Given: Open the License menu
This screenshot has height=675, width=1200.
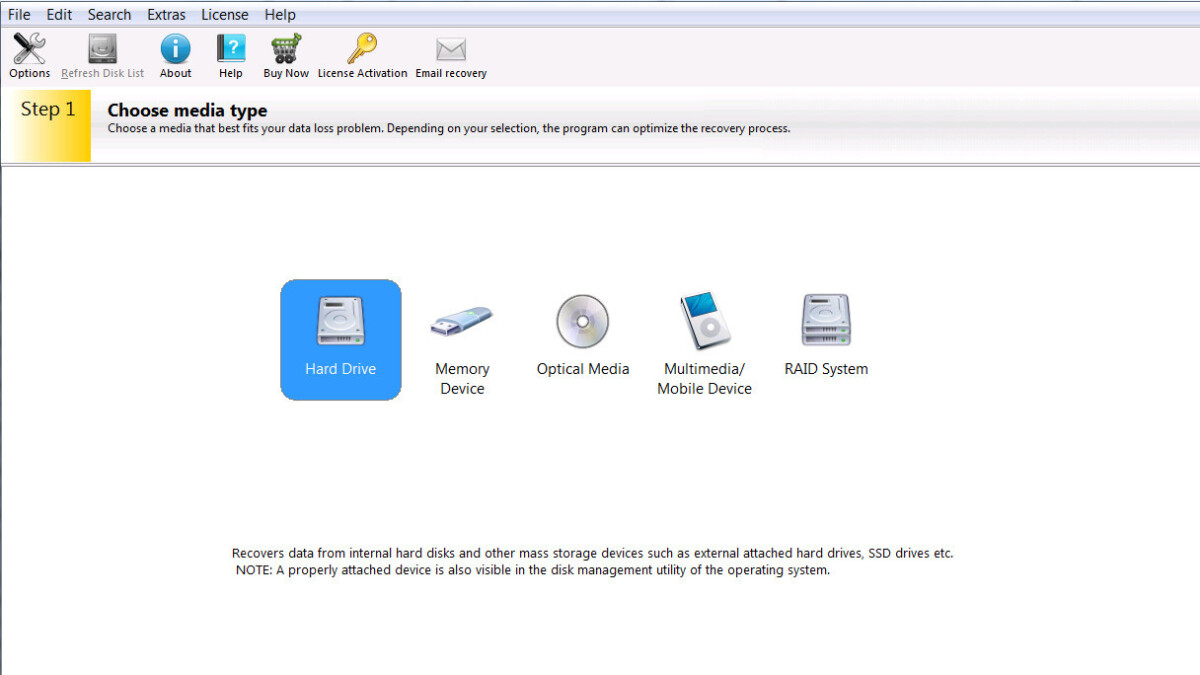Looking at the screenshot, I should 225,15.
